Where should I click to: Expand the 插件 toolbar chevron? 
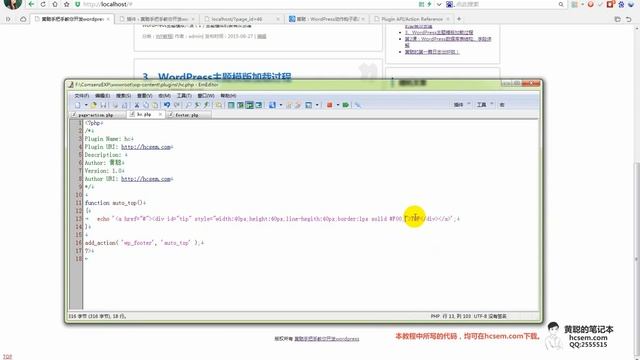click(x=468, y=104)
